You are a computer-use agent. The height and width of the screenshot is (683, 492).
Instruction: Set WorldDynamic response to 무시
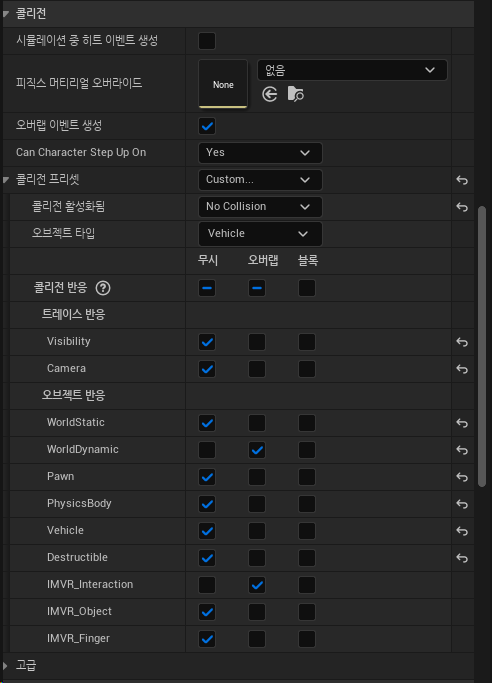207,450
